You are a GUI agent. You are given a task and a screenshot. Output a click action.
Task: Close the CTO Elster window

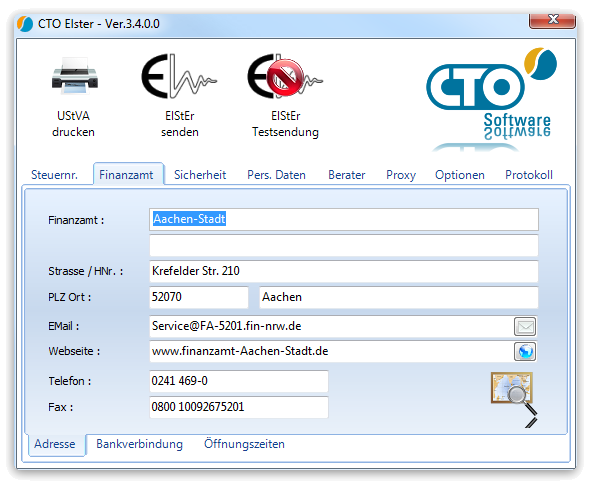coord(552,20)
